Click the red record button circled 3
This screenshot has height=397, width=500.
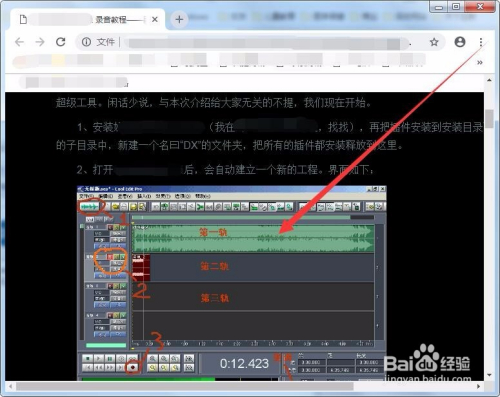133,368
